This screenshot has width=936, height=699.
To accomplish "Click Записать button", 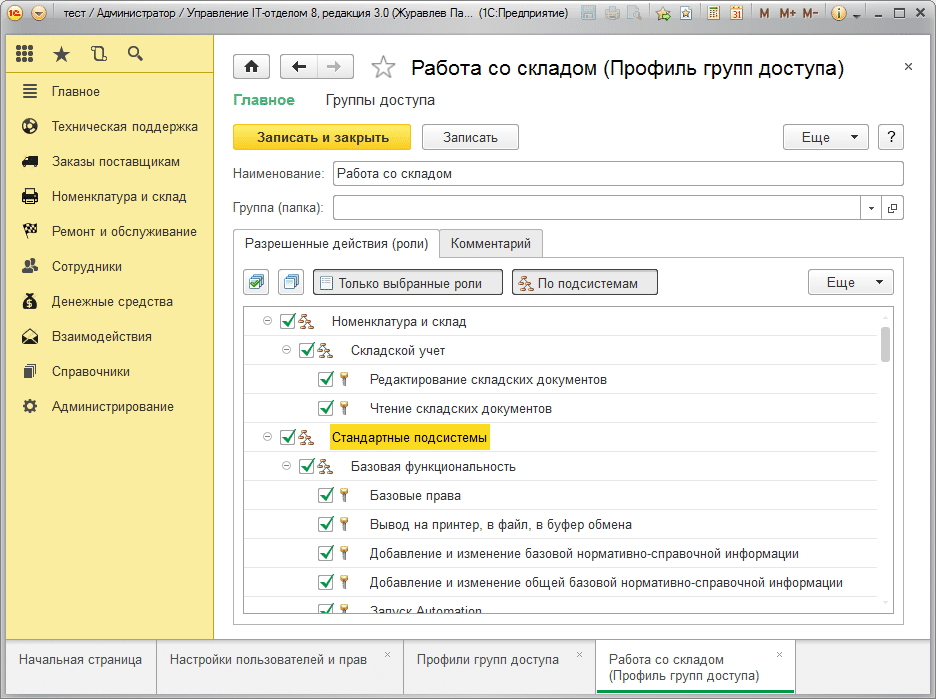I will click(470, 137).
